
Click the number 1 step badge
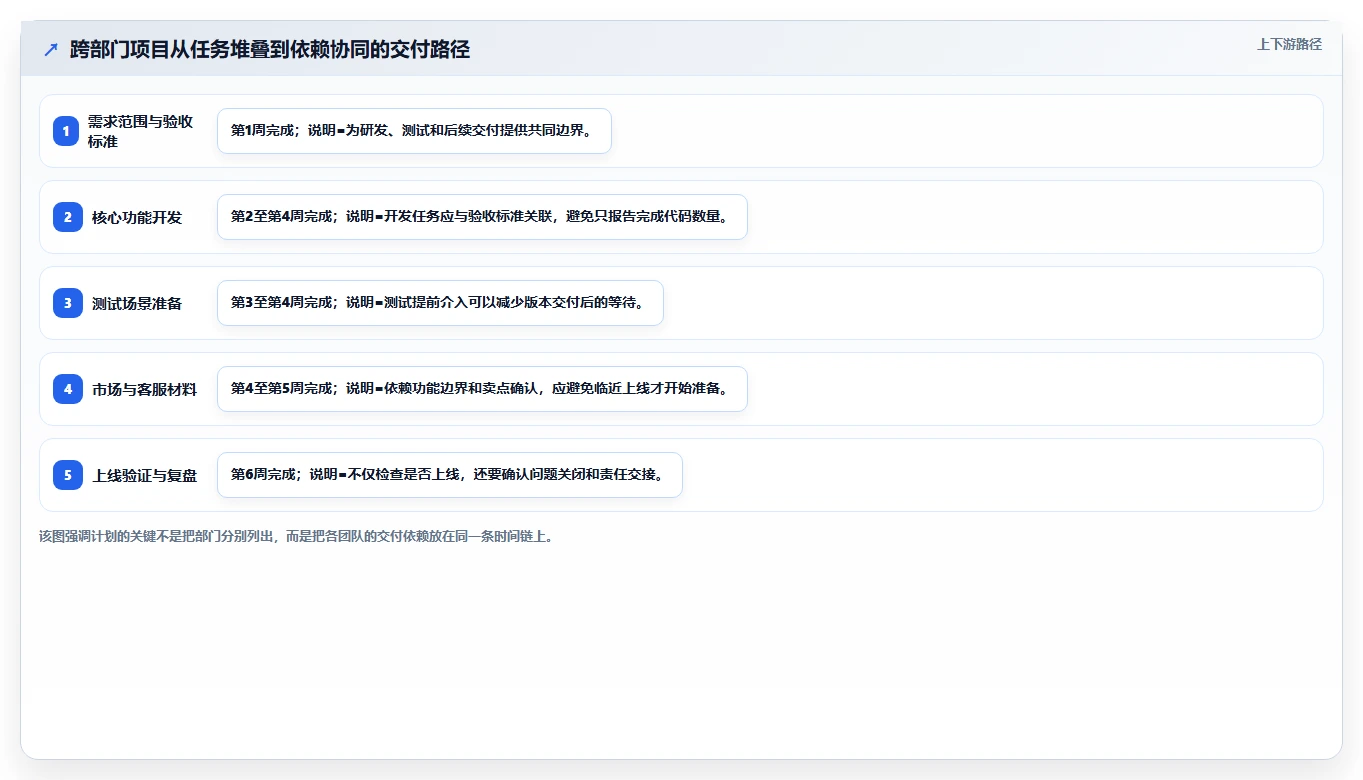(x=67, y=131)
